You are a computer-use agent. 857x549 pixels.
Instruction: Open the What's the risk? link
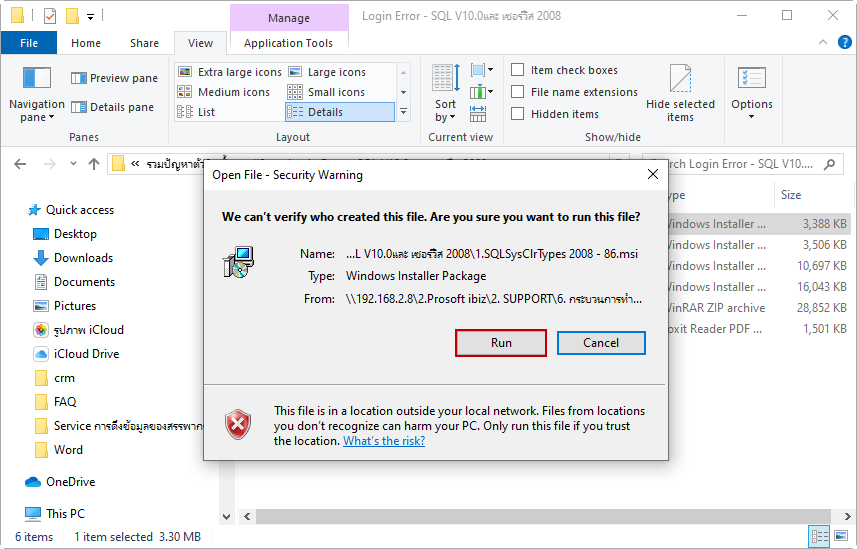pyautogui.click(x=384, y=441)
